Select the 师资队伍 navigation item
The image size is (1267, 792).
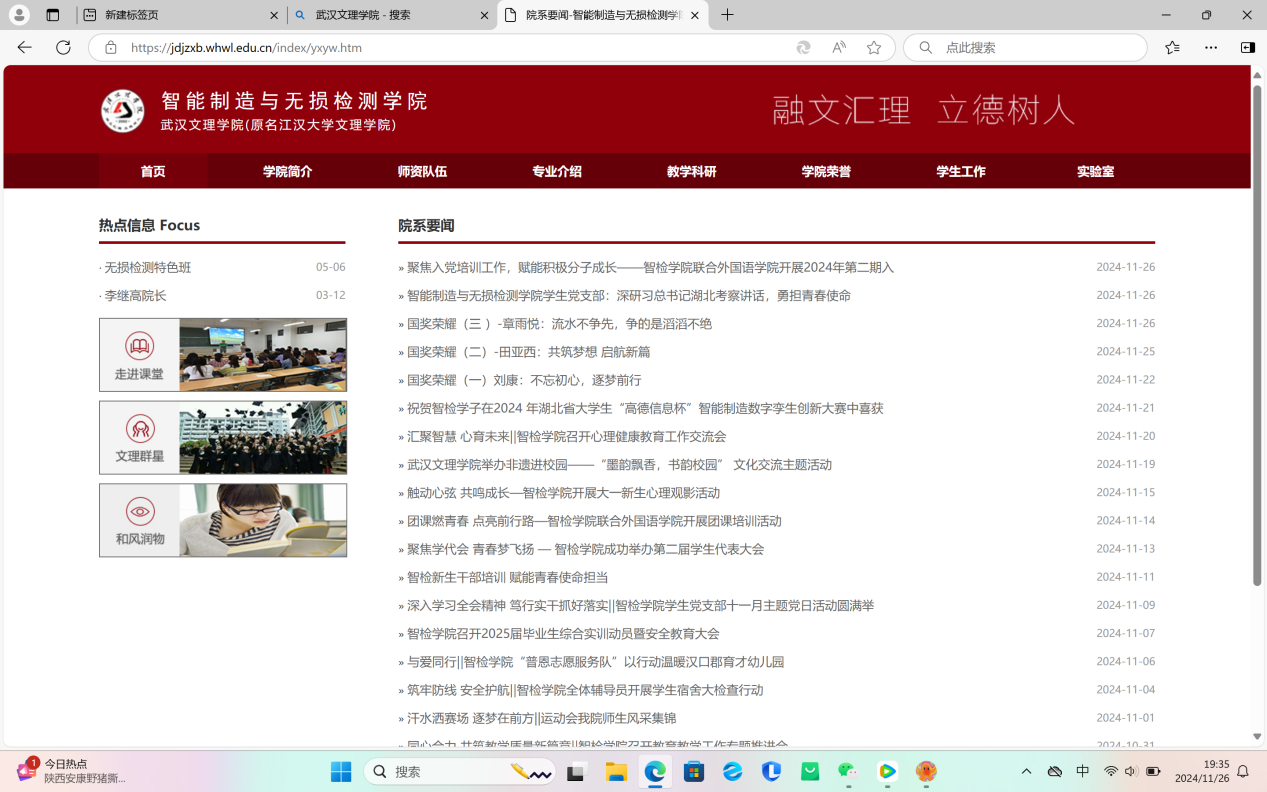tap(422, 171)
